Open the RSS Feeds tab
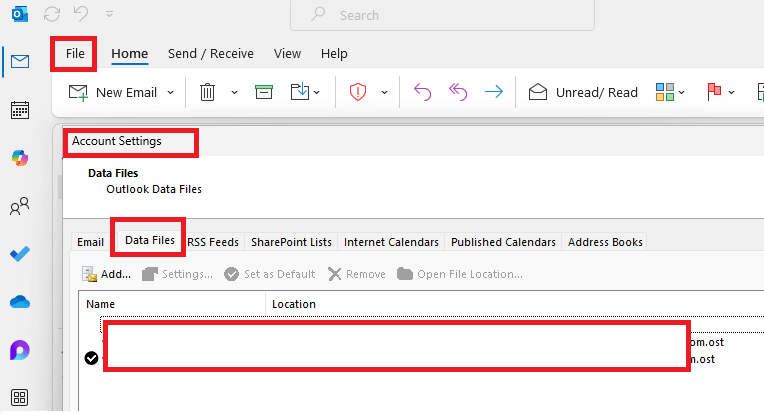 [x=213, y=242]
